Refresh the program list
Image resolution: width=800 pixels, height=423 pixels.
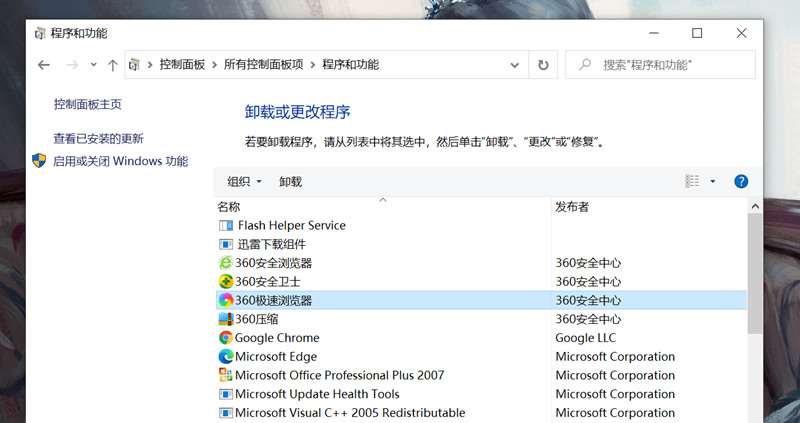click(543, 65)
